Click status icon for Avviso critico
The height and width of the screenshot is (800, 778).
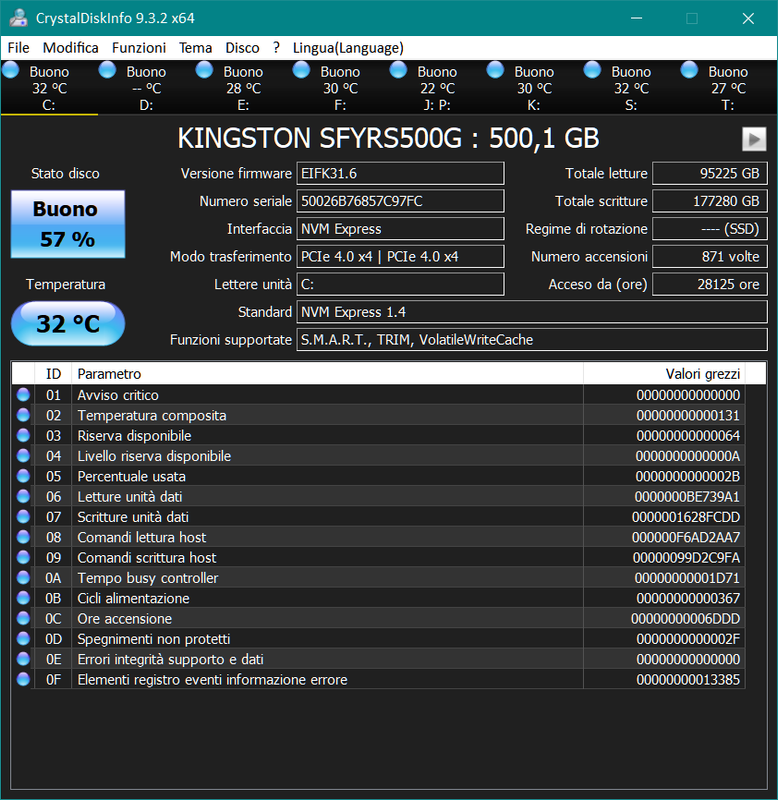23,395
